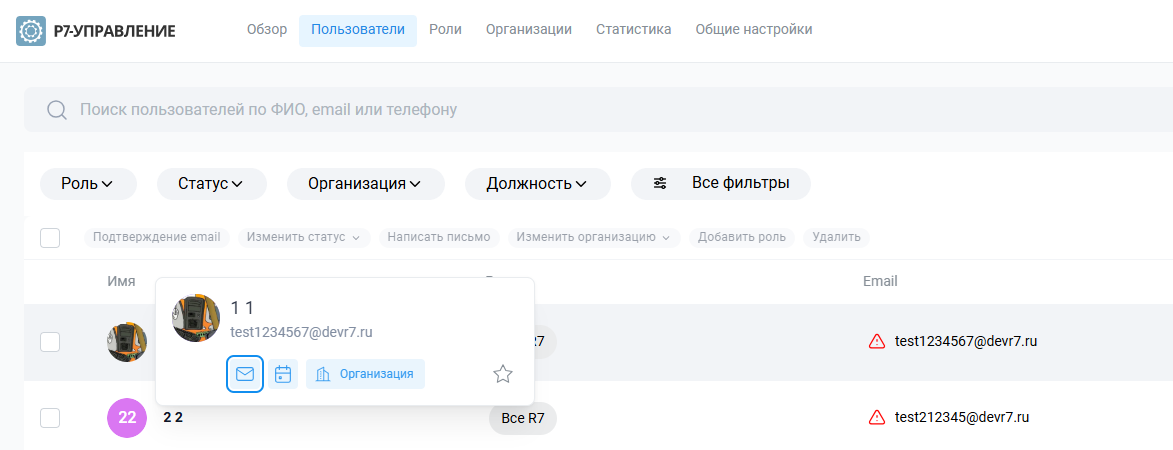The image size is (1173, 450).
Task: Click the Р7-Управление gear logo icon
Action: (x=31, y=31)
